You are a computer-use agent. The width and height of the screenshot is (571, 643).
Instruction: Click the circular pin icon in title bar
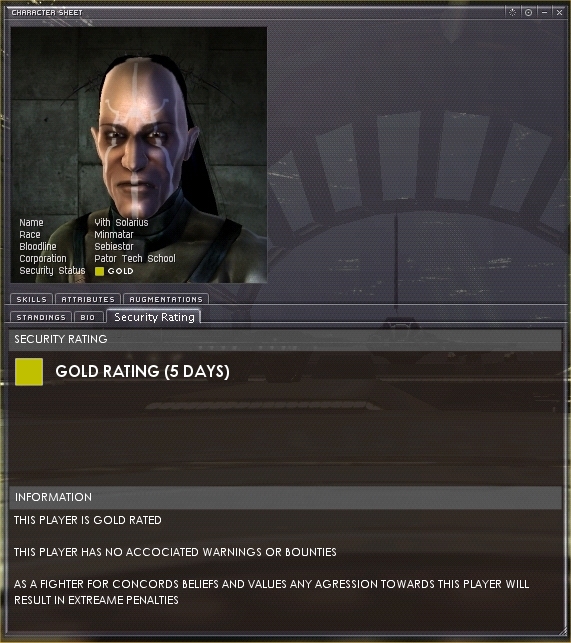pyautogui.click(x=528, y=13)
